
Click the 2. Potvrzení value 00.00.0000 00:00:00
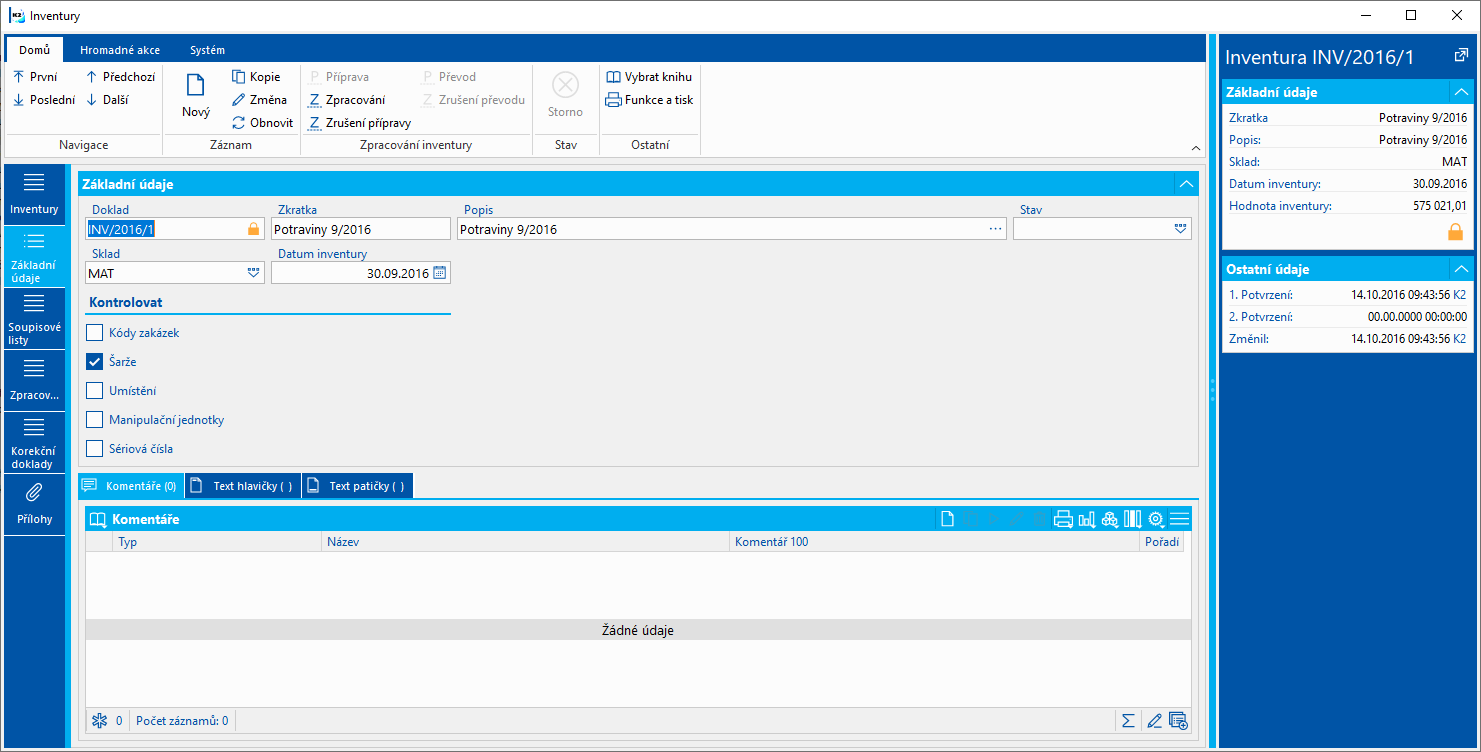[1417, 317]
